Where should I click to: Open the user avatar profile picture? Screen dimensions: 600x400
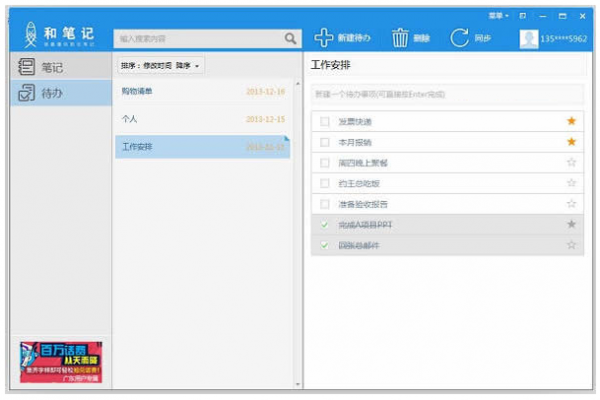click(x=529, y=39)
